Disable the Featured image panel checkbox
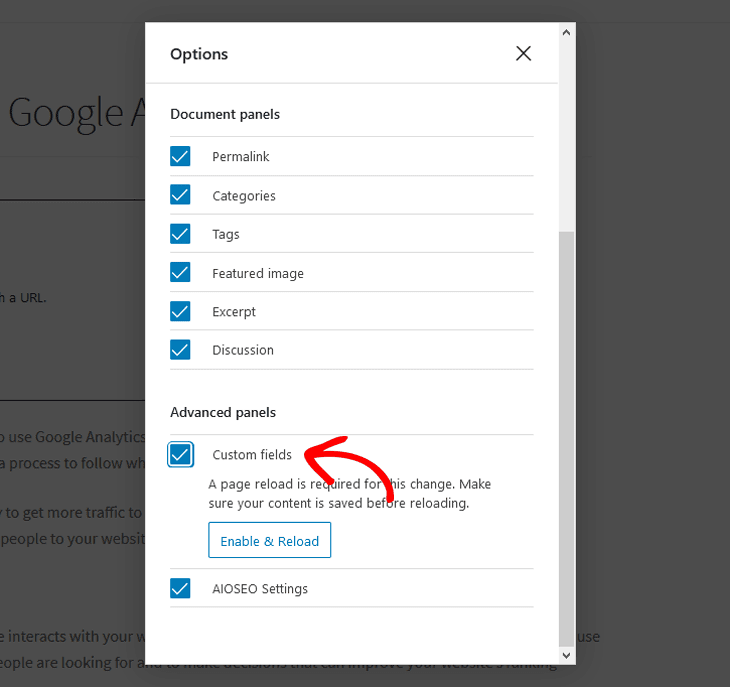730x687 pixels. coord(180,272)
